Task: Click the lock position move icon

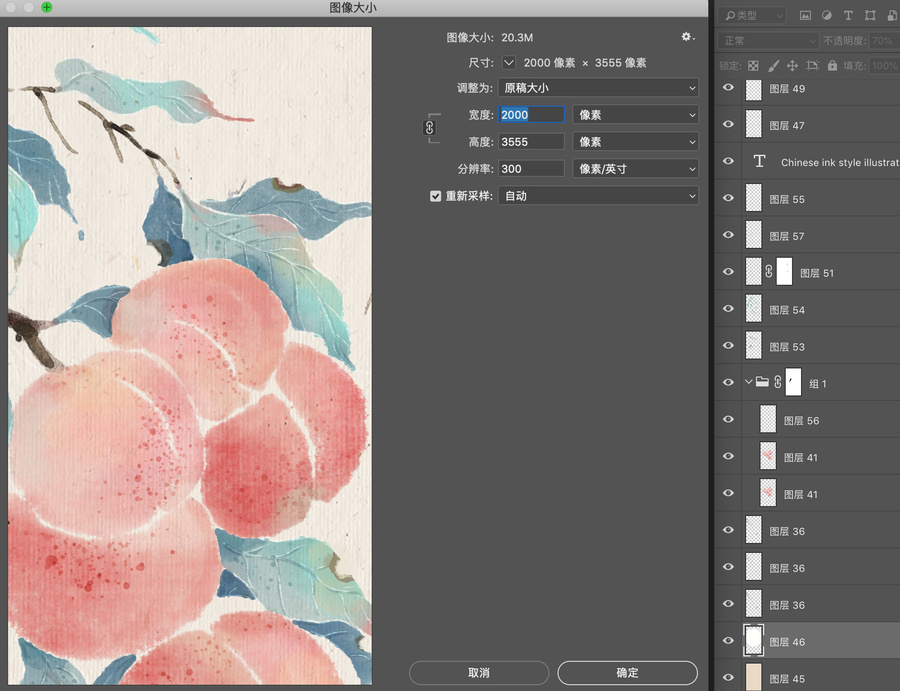Action: tap(792, 66)
